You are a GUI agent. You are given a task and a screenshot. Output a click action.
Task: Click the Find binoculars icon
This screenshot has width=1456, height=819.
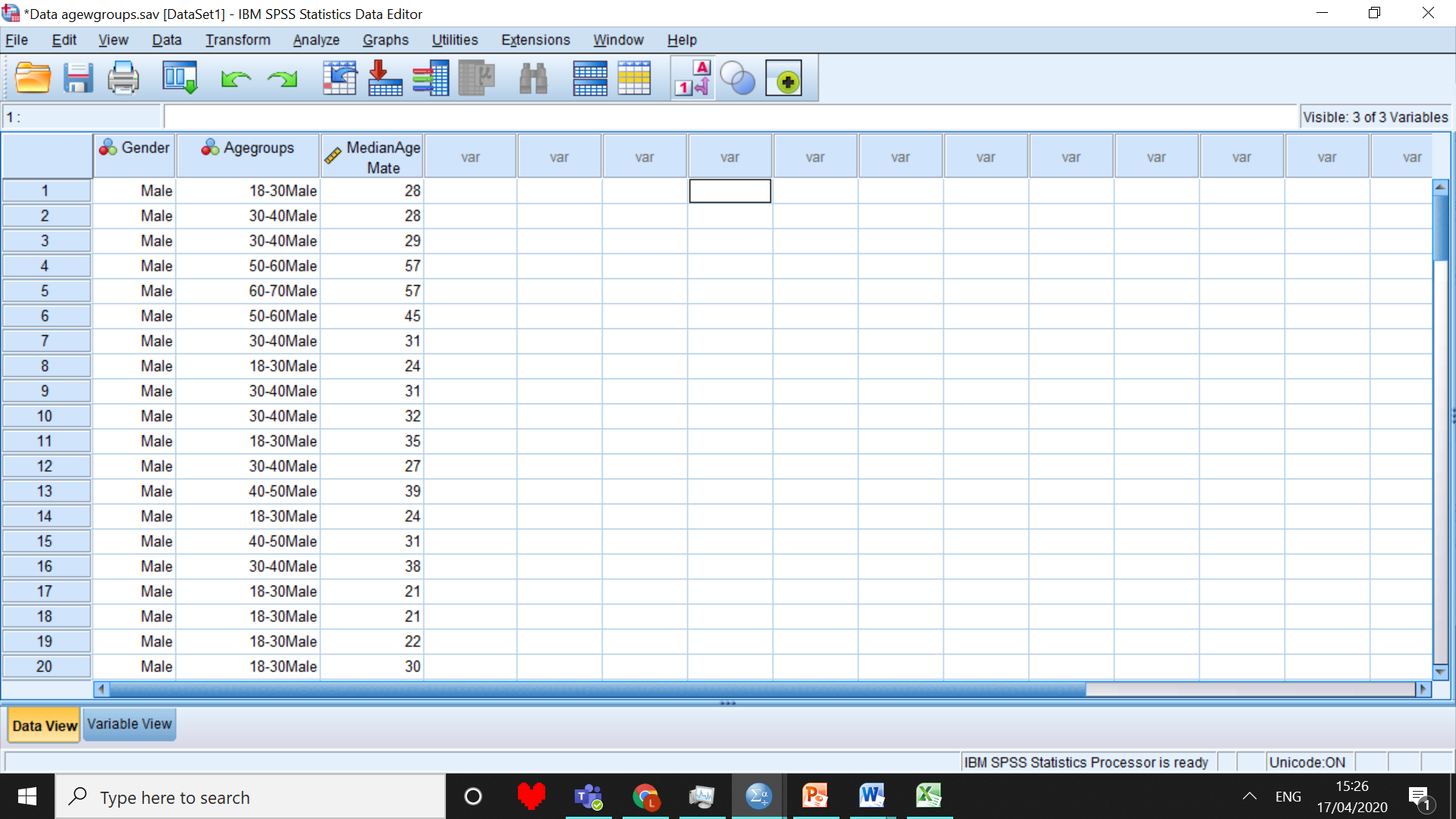533,78
